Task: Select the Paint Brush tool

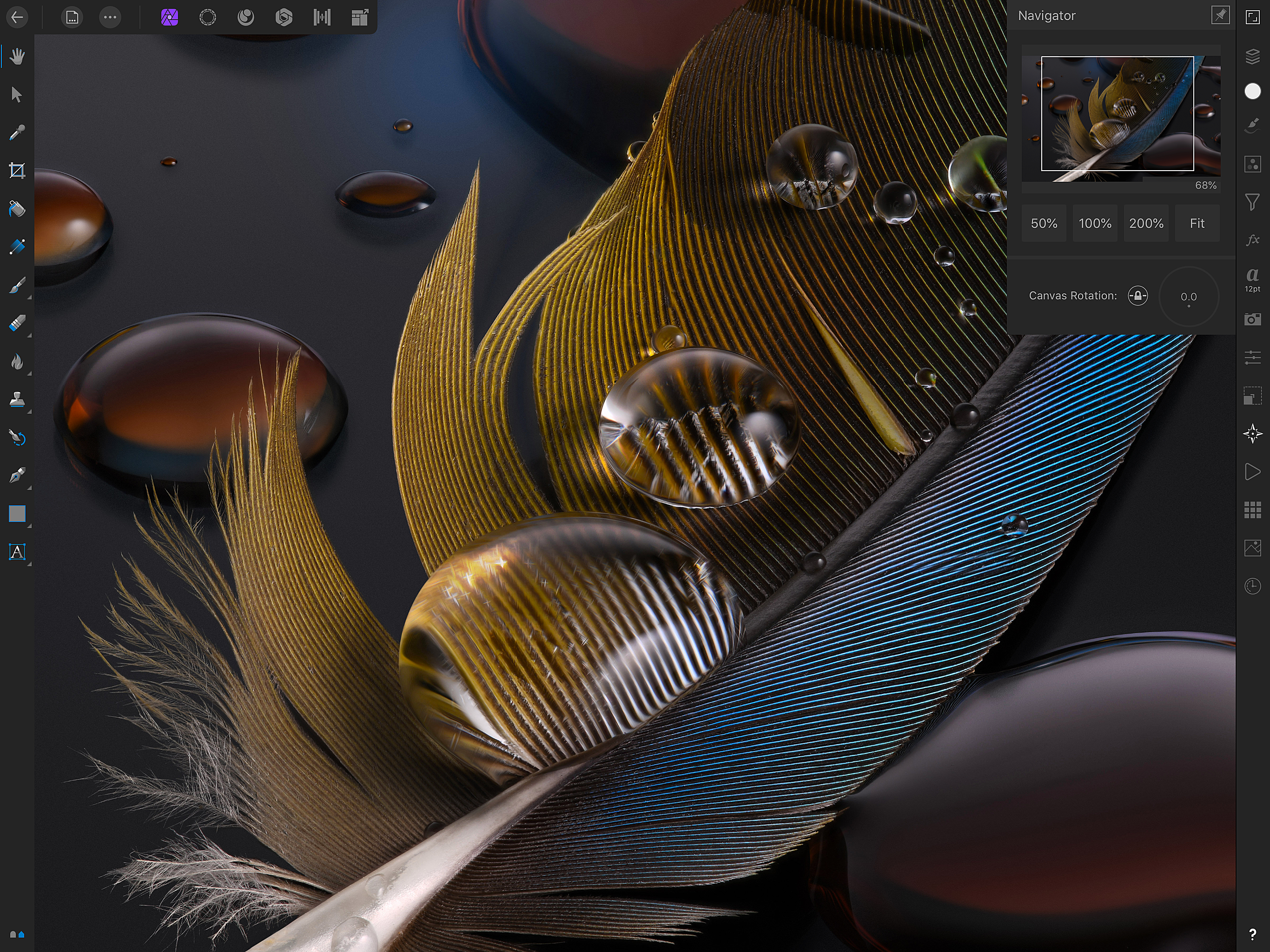Action: click(17, 285)
